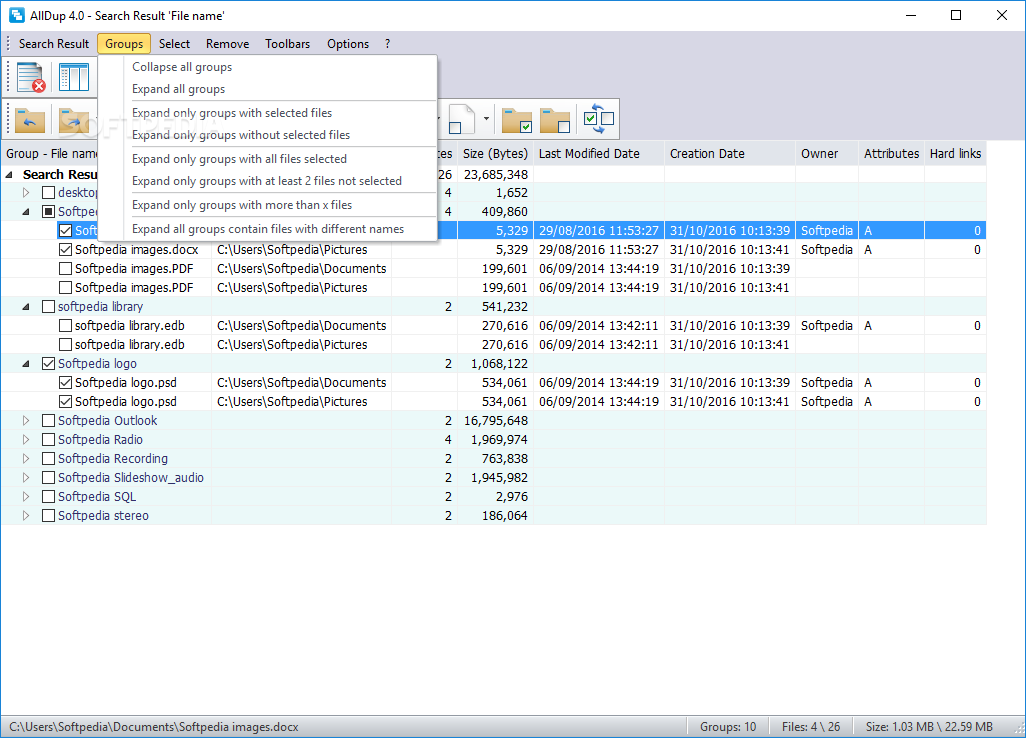The width and height of the screenshot is (1026, 738).
Task: Uncheck Softpedia images.docx in Pictures folder
Action: click(65, 249)
